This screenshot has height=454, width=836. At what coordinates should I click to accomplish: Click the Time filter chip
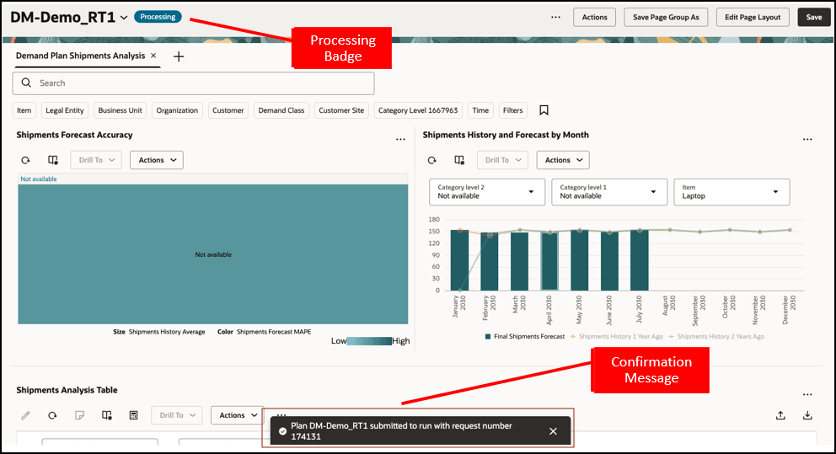coord(480,110)
